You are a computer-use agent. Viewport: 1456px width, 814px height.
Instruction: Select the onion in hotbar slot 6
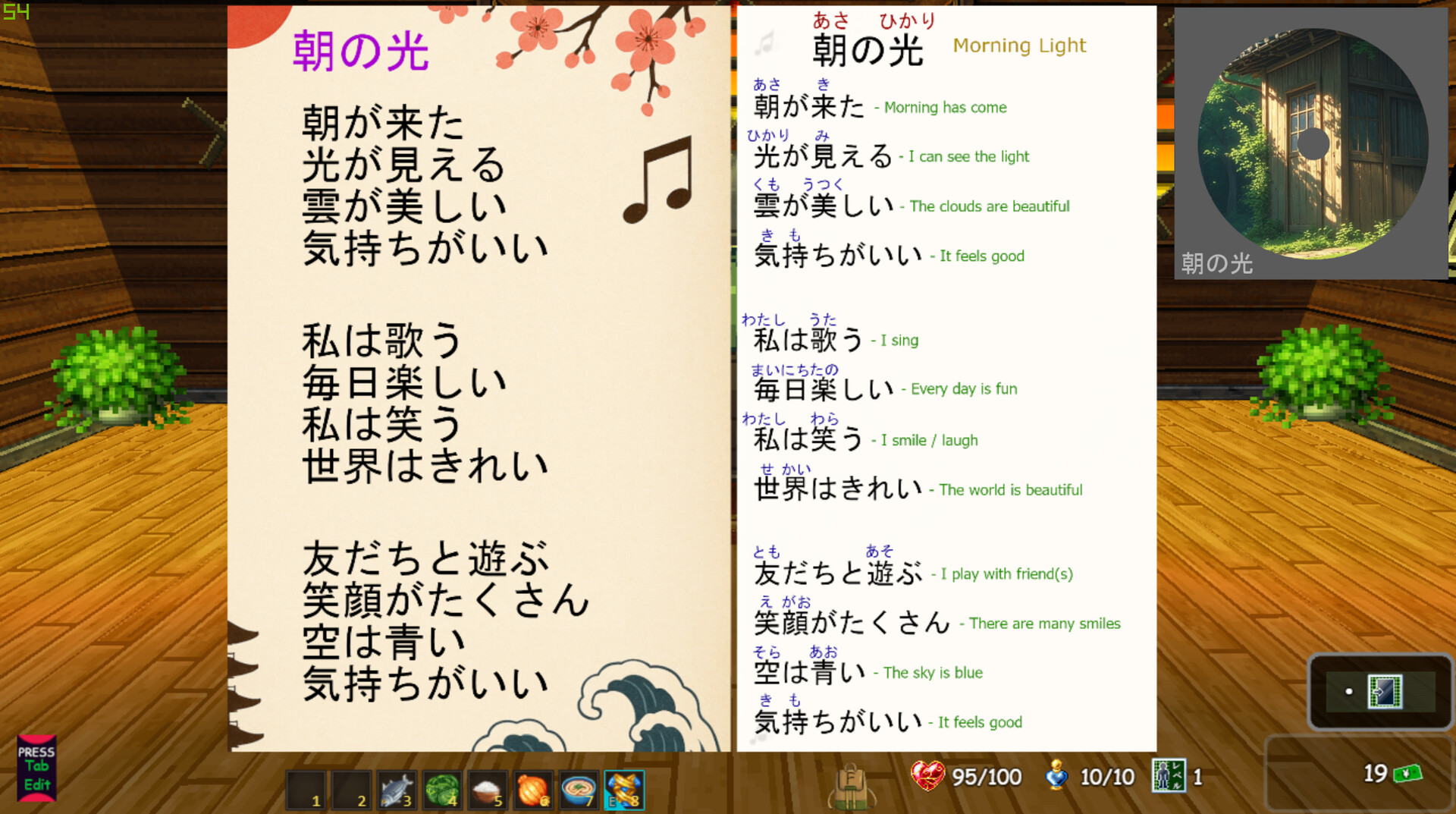point(533,789)
